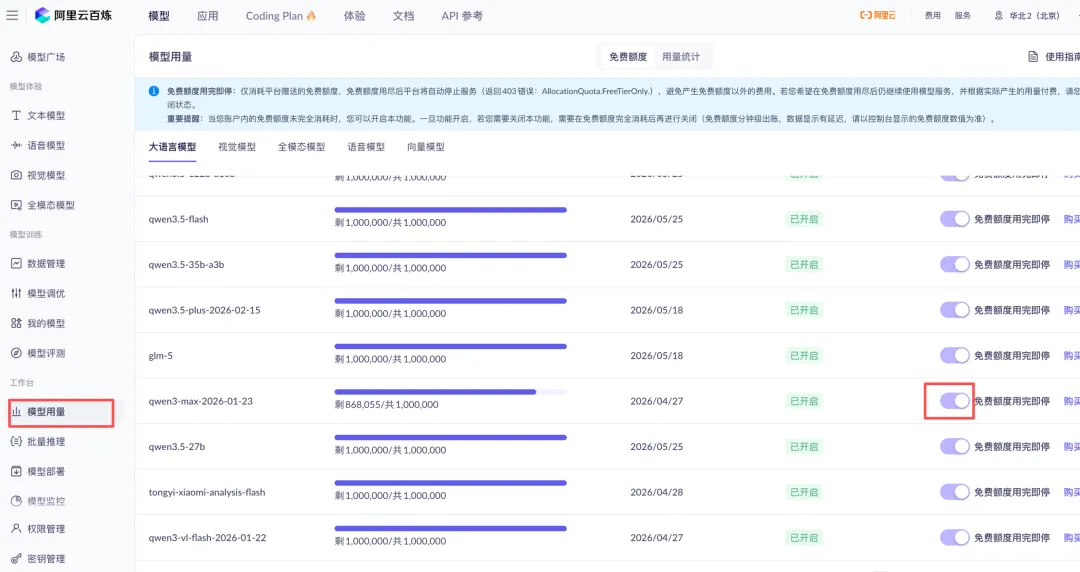Click the 权限管理 person icon
Viewport: 1080px width, 572px height.
click(16, 529)
